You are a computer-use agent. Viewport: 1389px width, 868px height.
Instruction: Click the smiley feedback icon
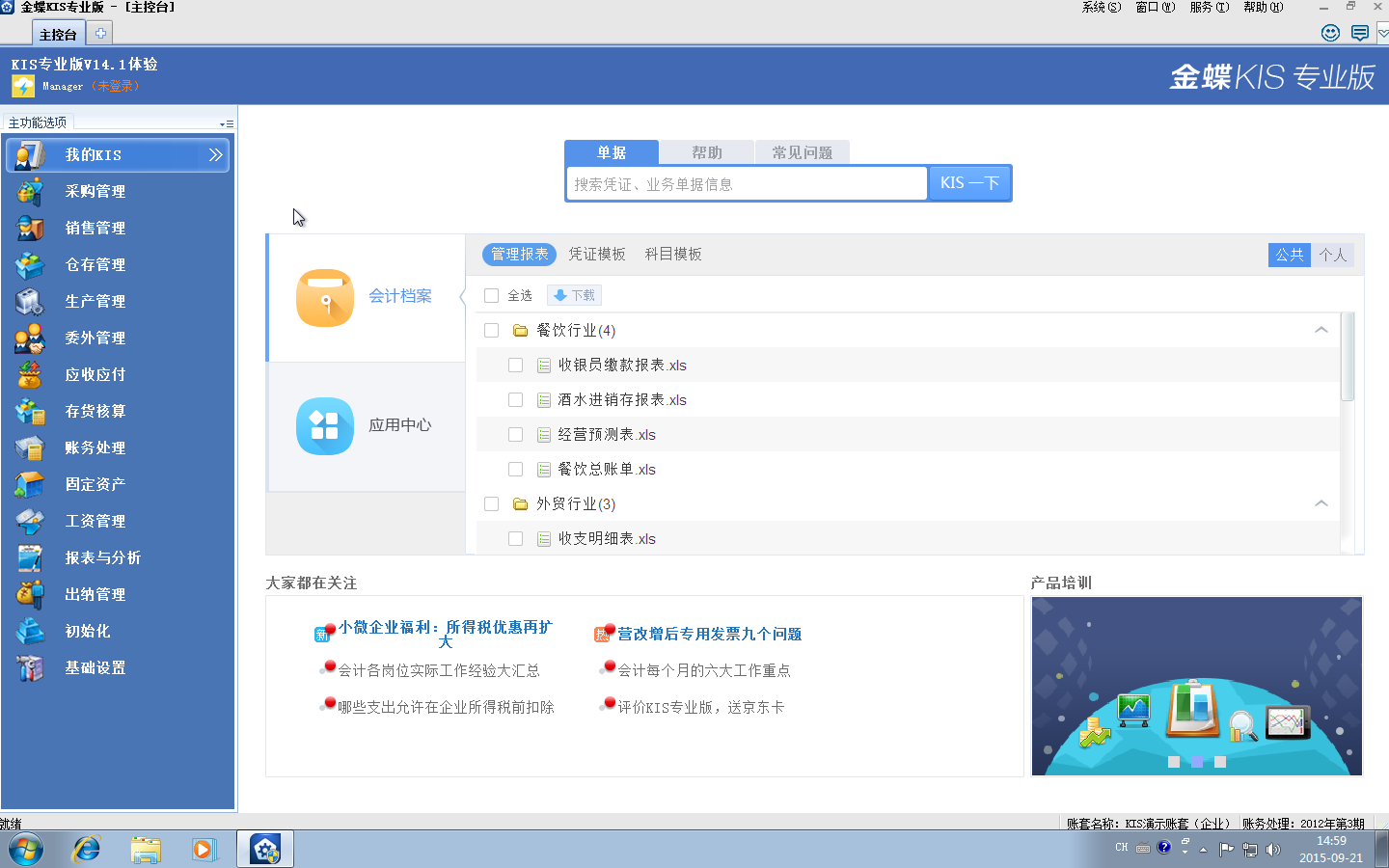(x=1330, y=33)
